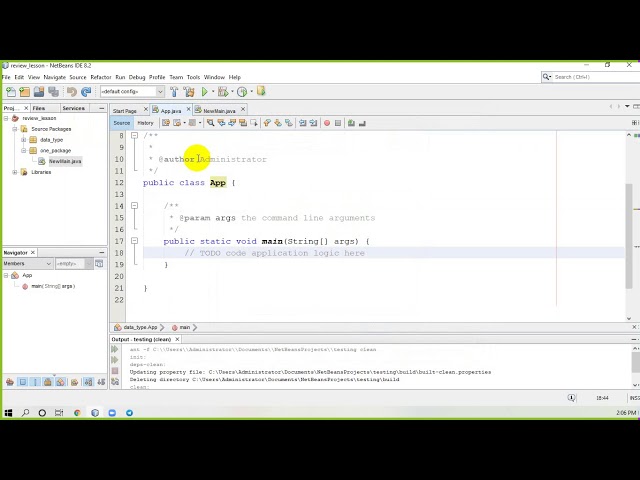The height and width of the screenshot is (480, 640).
Task: Open the File menu
Action: point(6,77)
